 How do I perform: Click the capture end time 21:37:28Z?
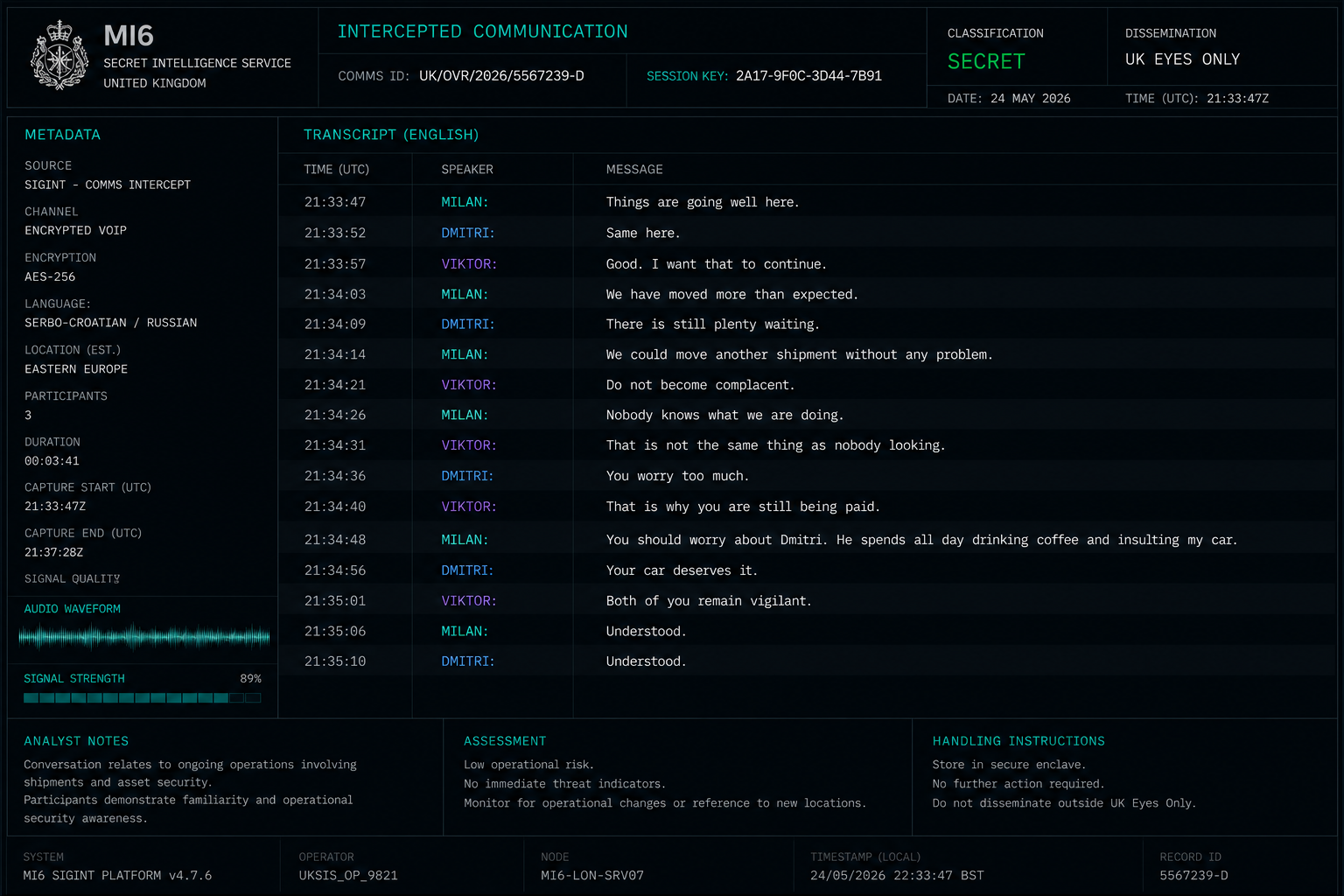pos(53,552)
